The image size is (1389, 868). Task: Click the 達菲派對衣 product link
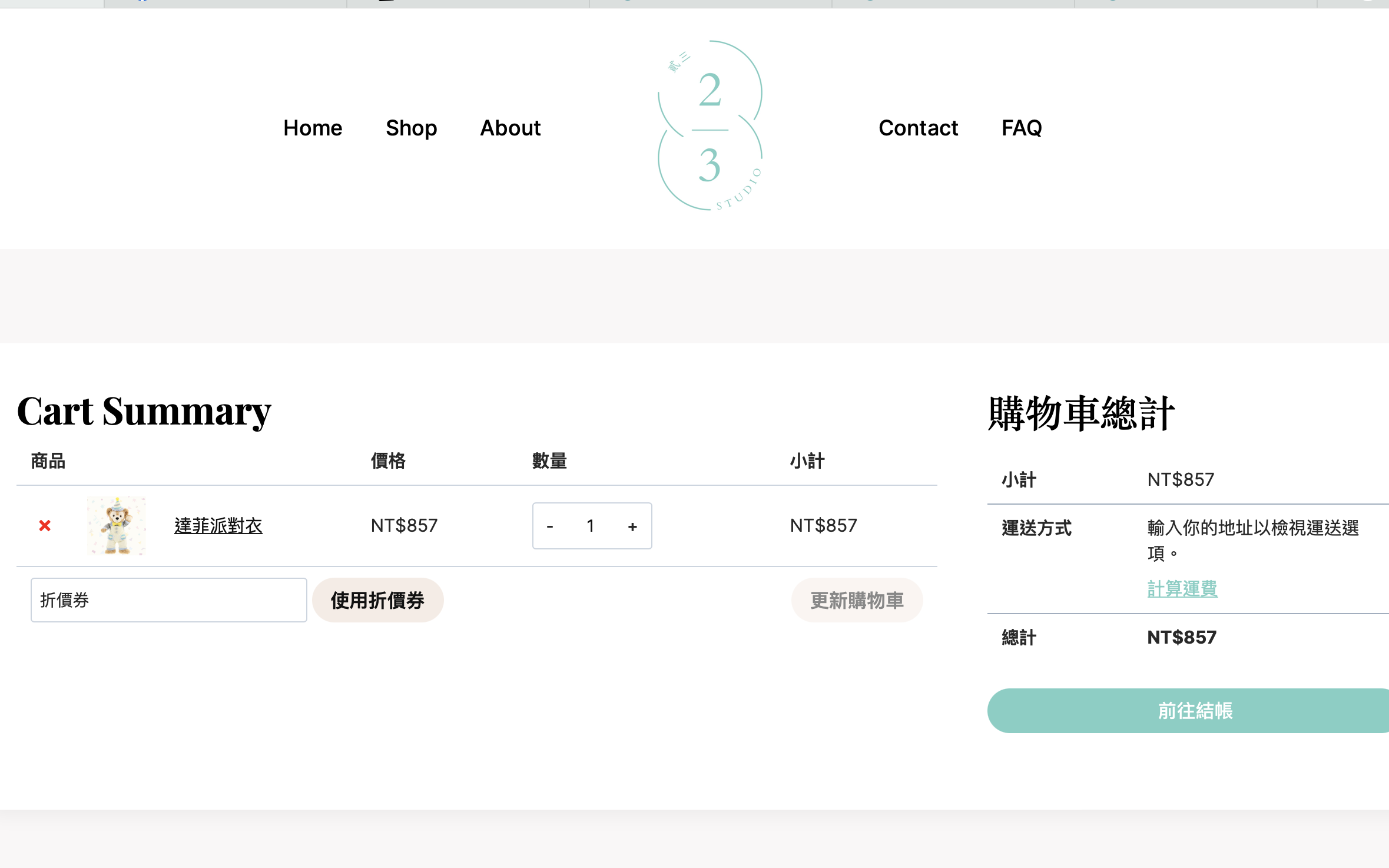click(x=218, y=525)
